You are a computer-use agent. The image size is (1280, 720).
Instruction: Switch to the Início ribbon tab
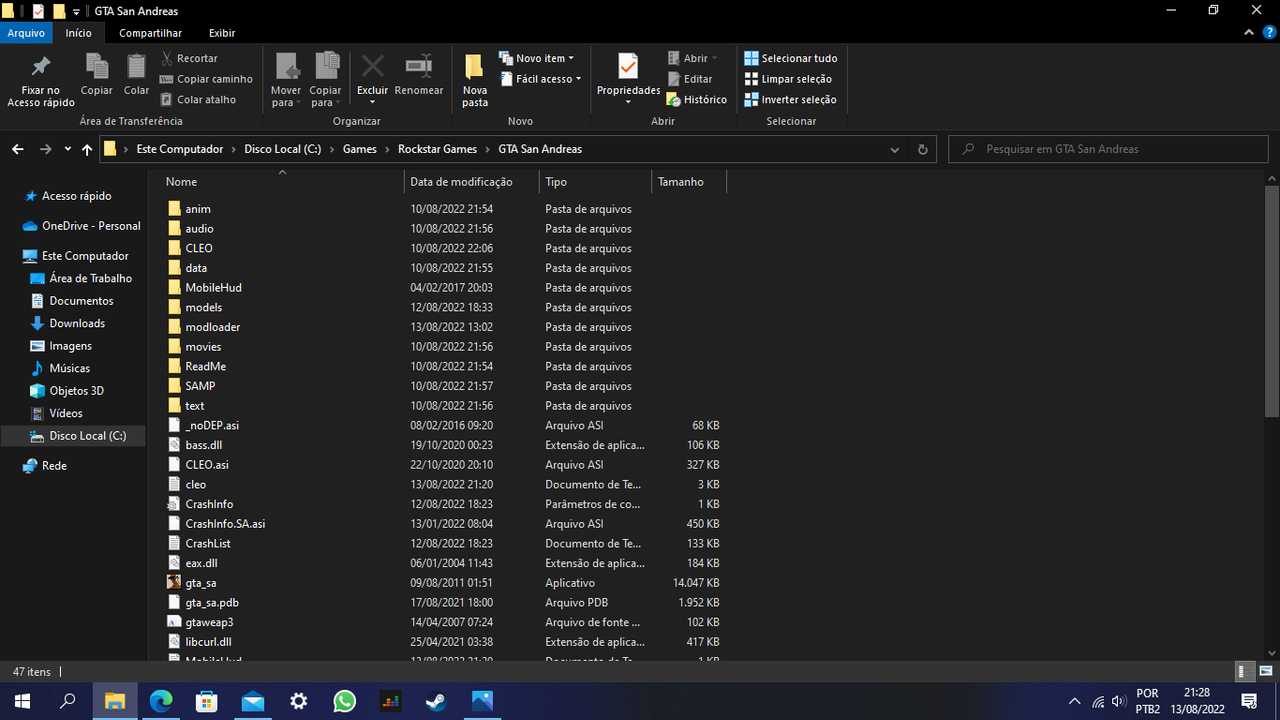click(79, 33)
